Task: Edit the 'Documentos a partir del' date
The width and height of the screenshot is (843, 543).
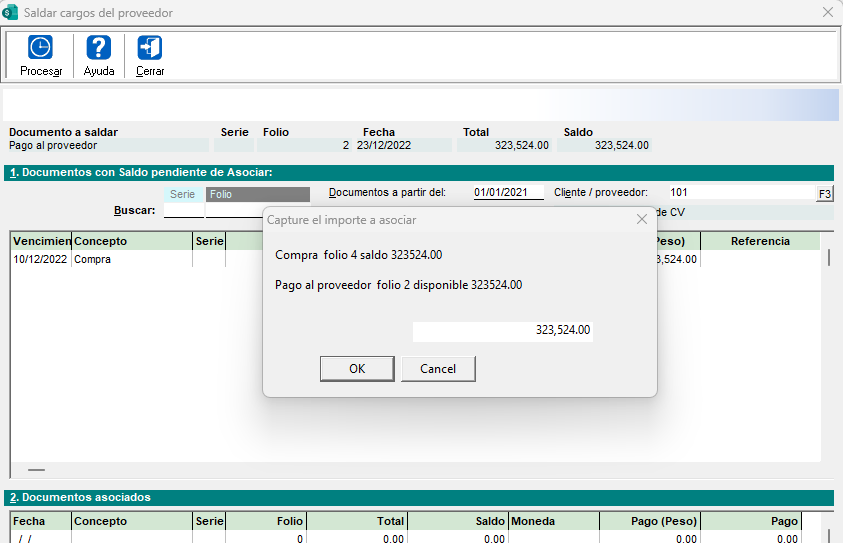Action: [508, 192]
